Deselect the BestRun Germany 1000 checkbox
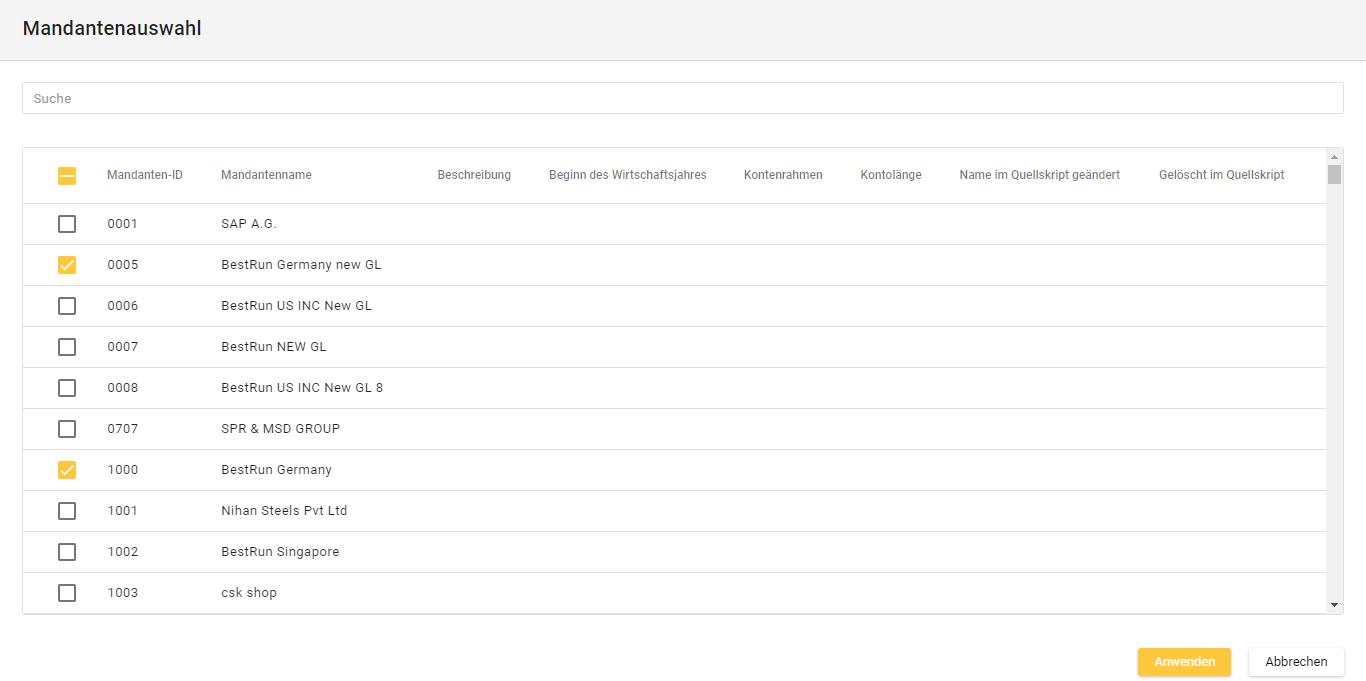This screenshot has width=1366, height=681. click(67, 470)
